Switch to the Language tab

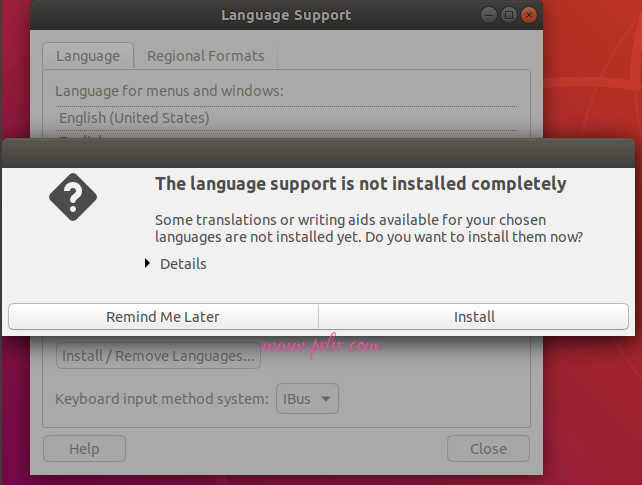point(87,56)
